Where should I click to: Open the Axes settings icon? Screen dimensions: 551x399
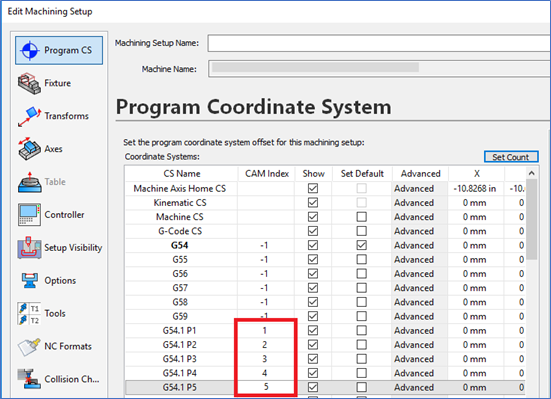point(30,149)
